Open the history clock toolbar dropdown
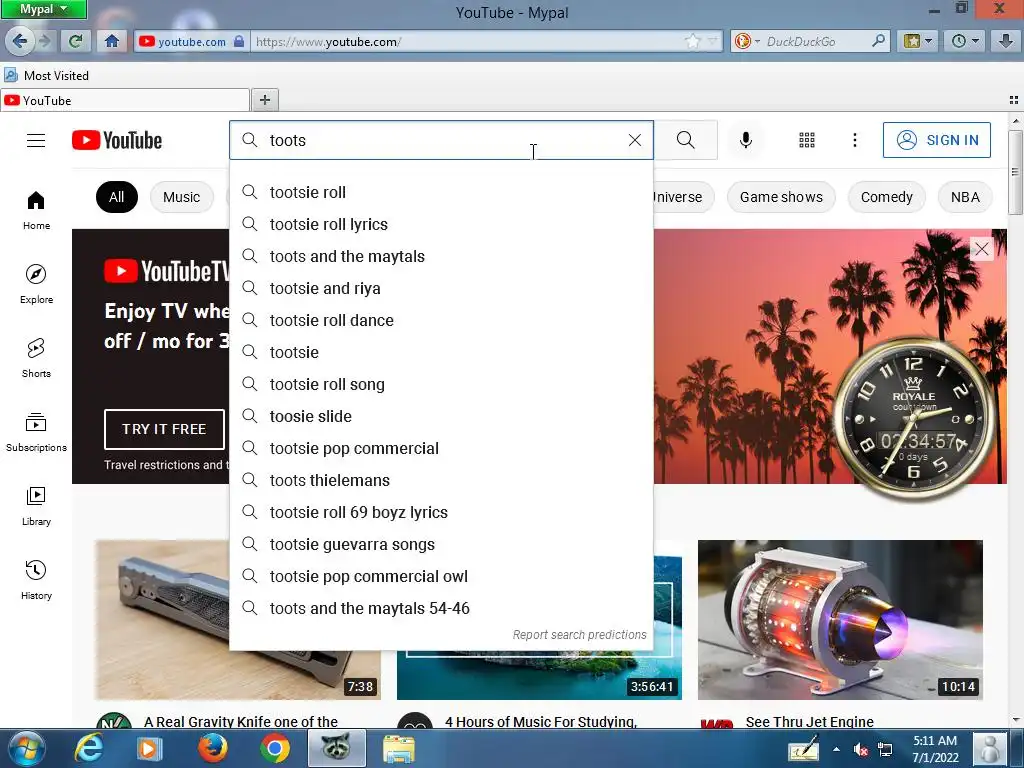The image size is (1024, 768). point(965,41)
